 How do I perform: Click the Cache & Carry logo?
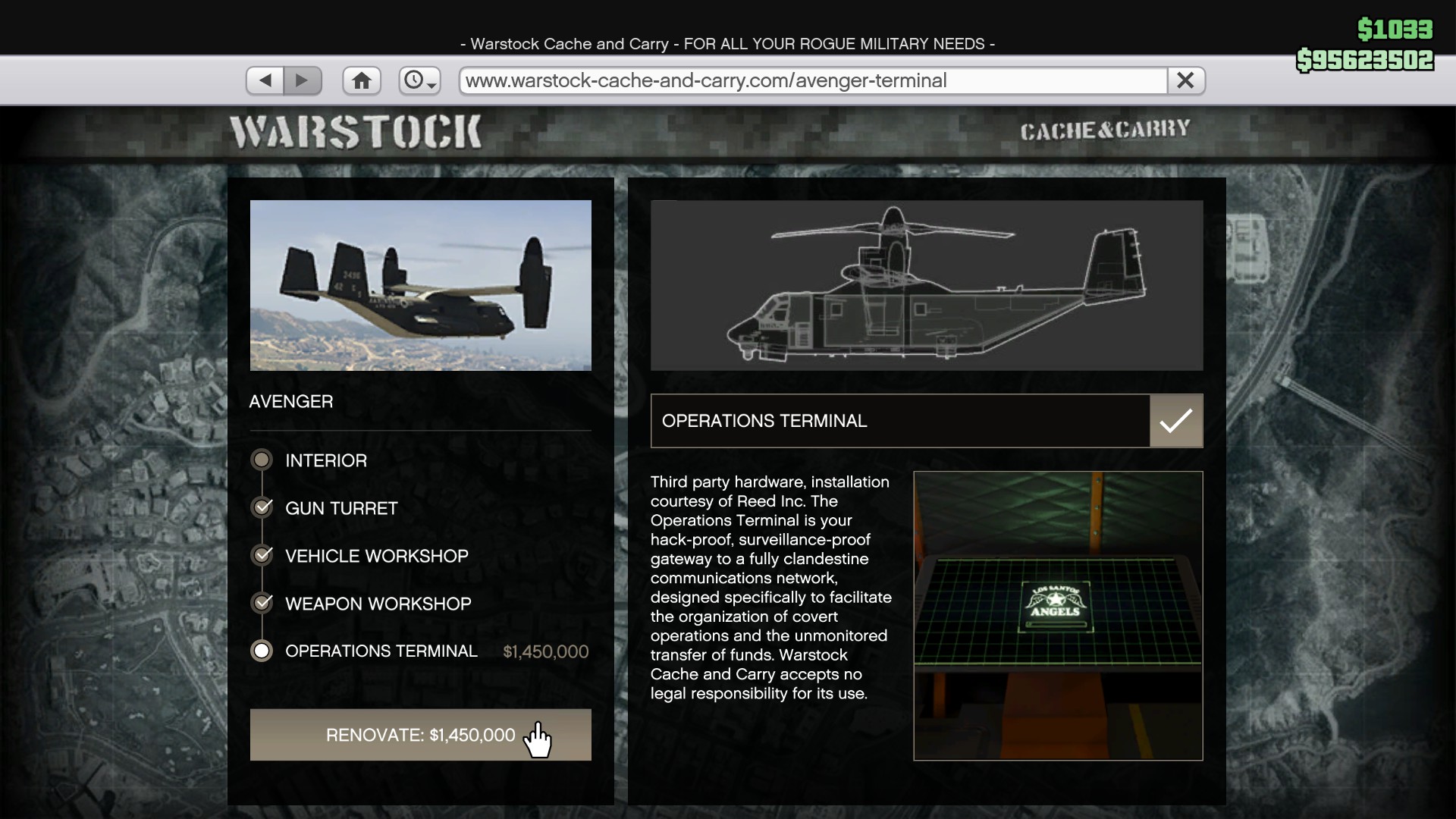tap(1105, 130)
